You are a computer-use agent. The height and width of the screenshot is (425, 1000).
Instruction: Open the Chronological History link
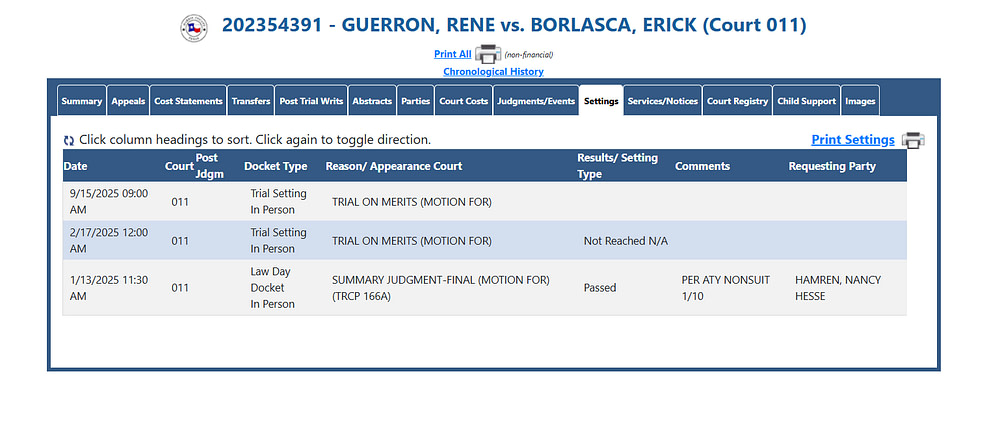click(x=494, y=71)
